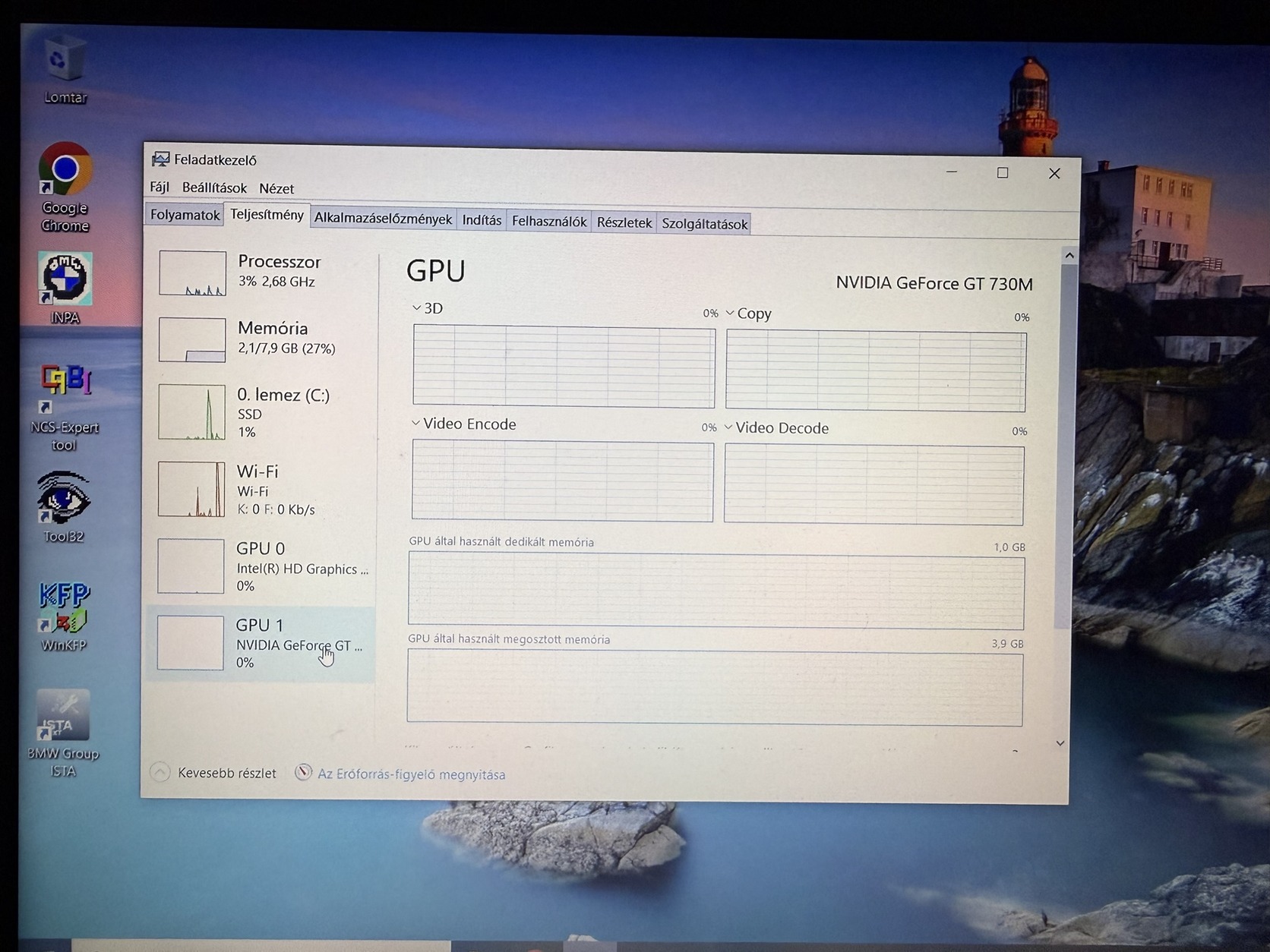
Task: Click the Video Decode usage graph
Action: (874, 485)
